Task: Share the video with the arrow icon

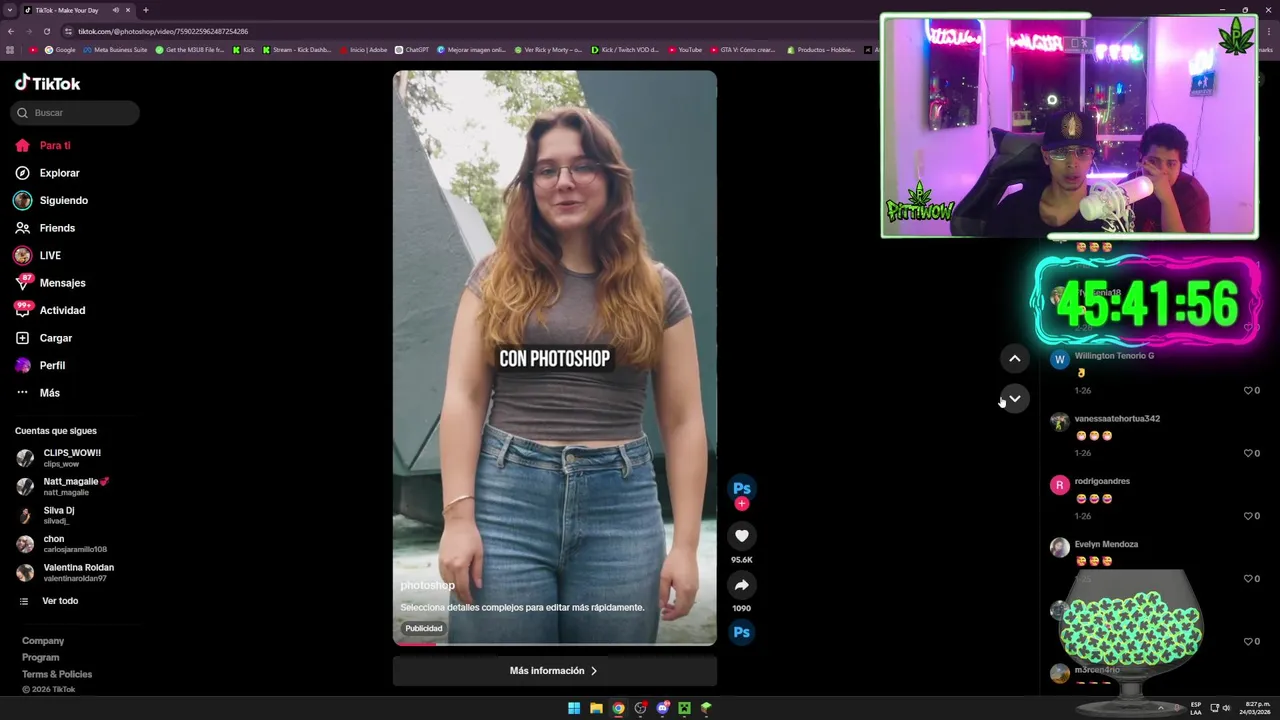Action: click(742, 585)
